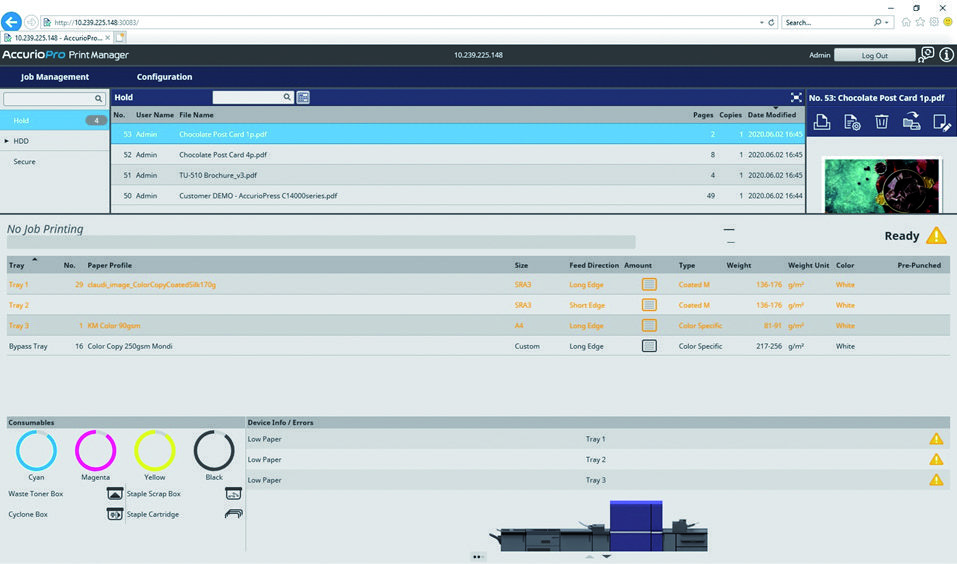The width and height of the screenshot is (957, 564).
Task: Open the browser address bar dropdown arrow
Action: 762,23
